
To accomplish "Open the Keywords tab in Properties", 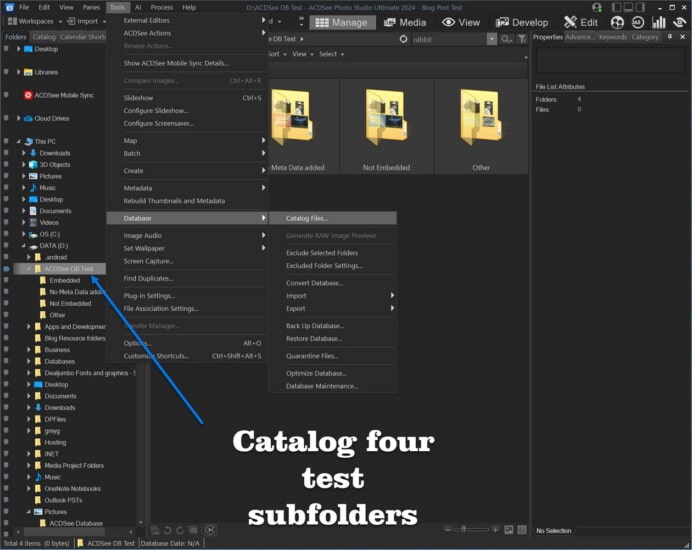I will [x=613, y=37].
